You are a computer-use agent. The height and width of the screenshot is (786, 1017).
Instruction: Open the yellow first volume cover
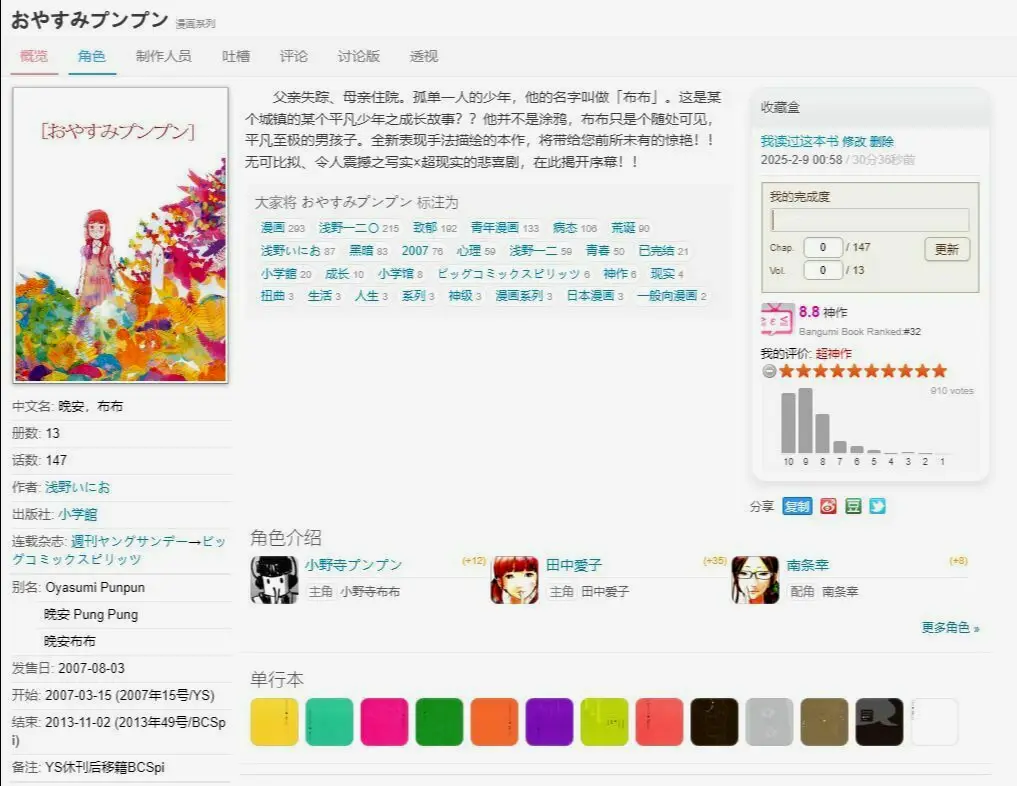click(274, 722)
